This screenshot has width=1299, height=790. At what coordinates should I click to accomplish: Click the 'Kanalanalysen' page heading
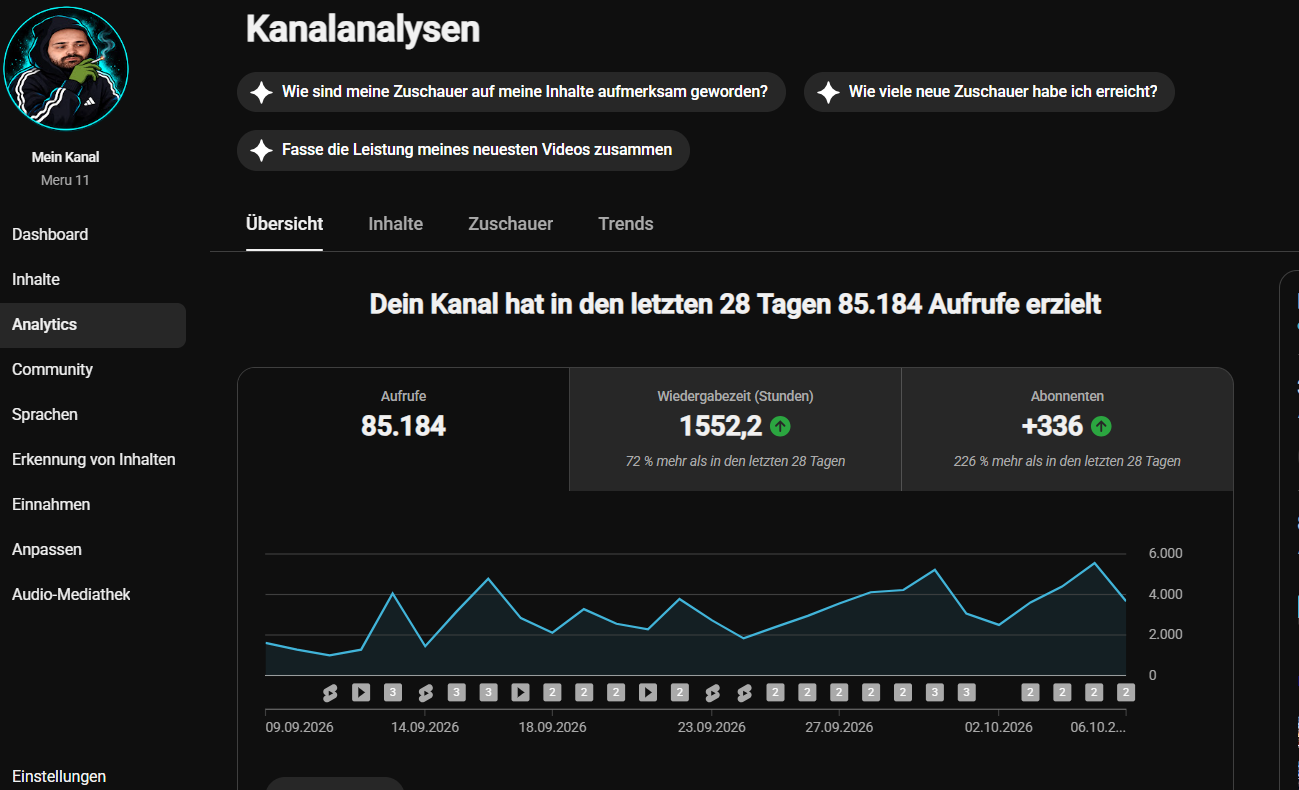point(363,29)
